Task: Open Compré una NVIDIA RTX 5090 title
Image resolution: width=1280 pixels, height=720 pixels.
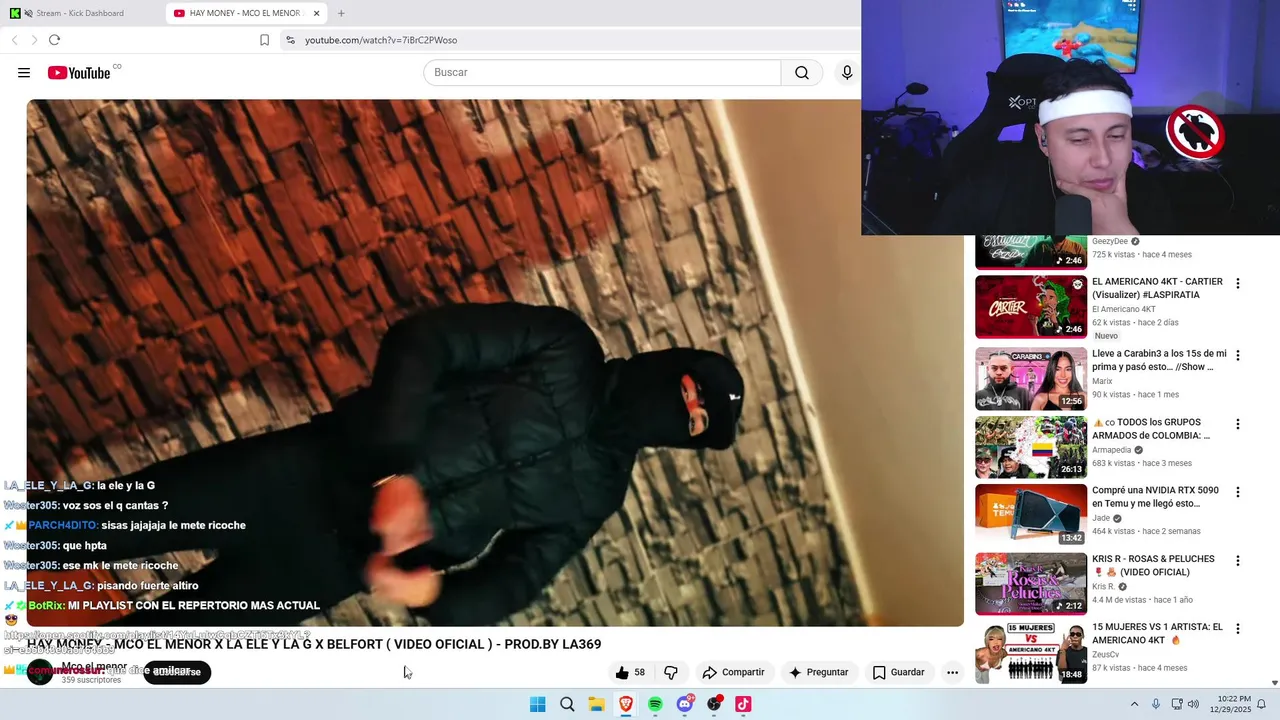Action: [1155, 497]
